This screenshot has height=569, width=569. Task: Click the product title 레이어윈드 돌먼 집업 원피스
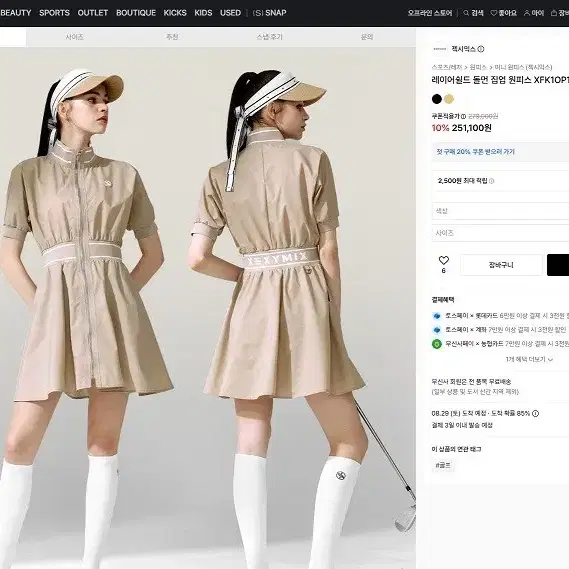(500, 80)
